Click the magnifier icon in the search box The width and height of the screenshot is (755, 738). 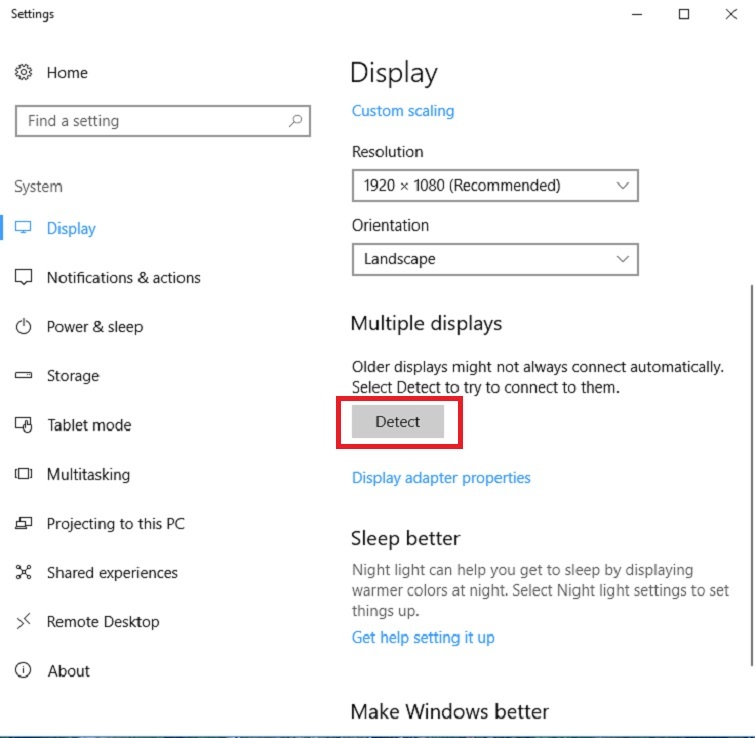pyautogui.click(x=295, y=121)
